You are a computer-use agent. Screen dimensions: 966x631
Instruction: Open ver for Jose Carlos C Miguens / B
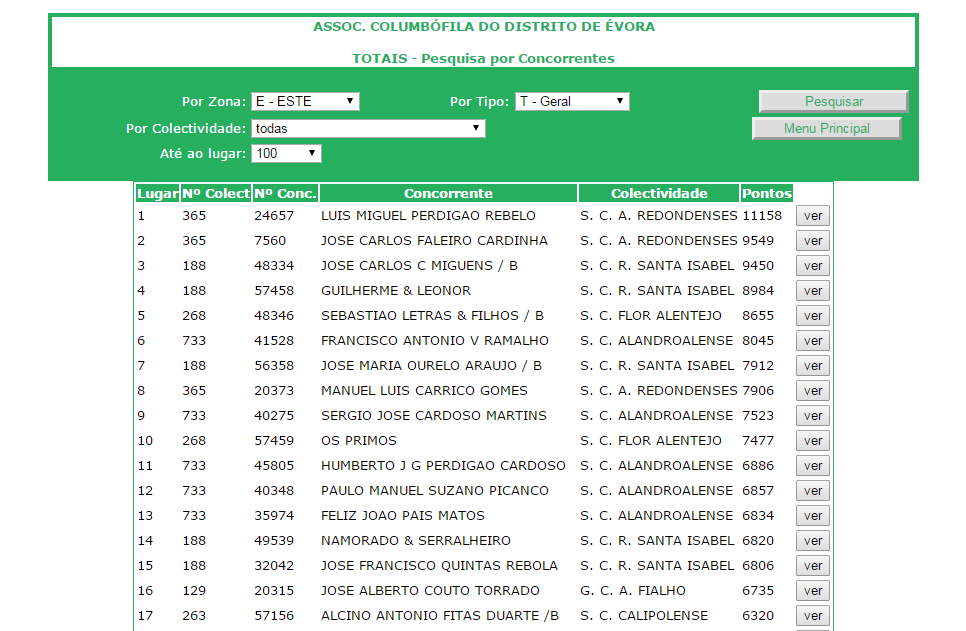click(x=813, y=266)
